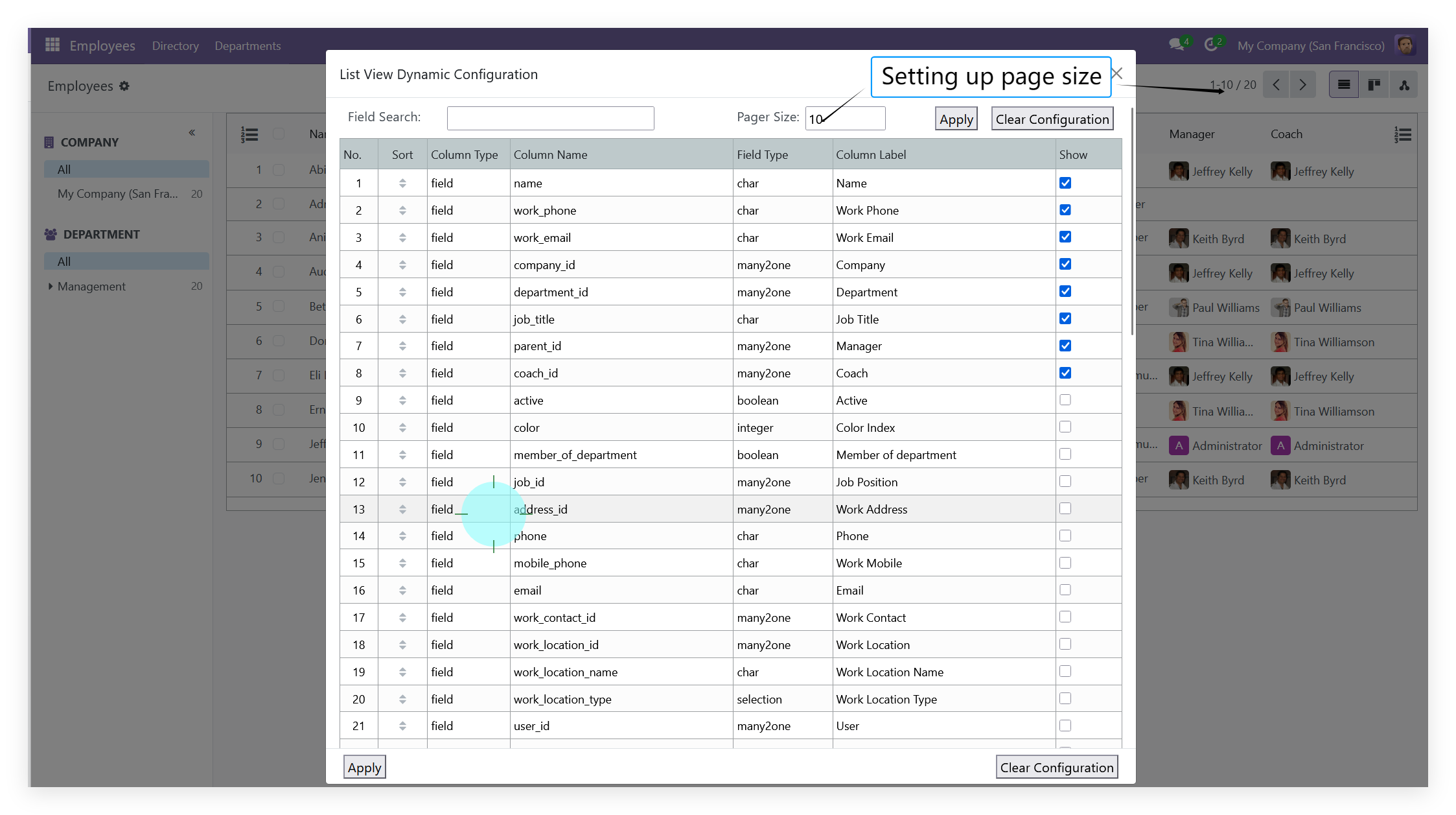Open Employees settings gear icon
Screen dimensions: 1456x815
tap(124, 86)
